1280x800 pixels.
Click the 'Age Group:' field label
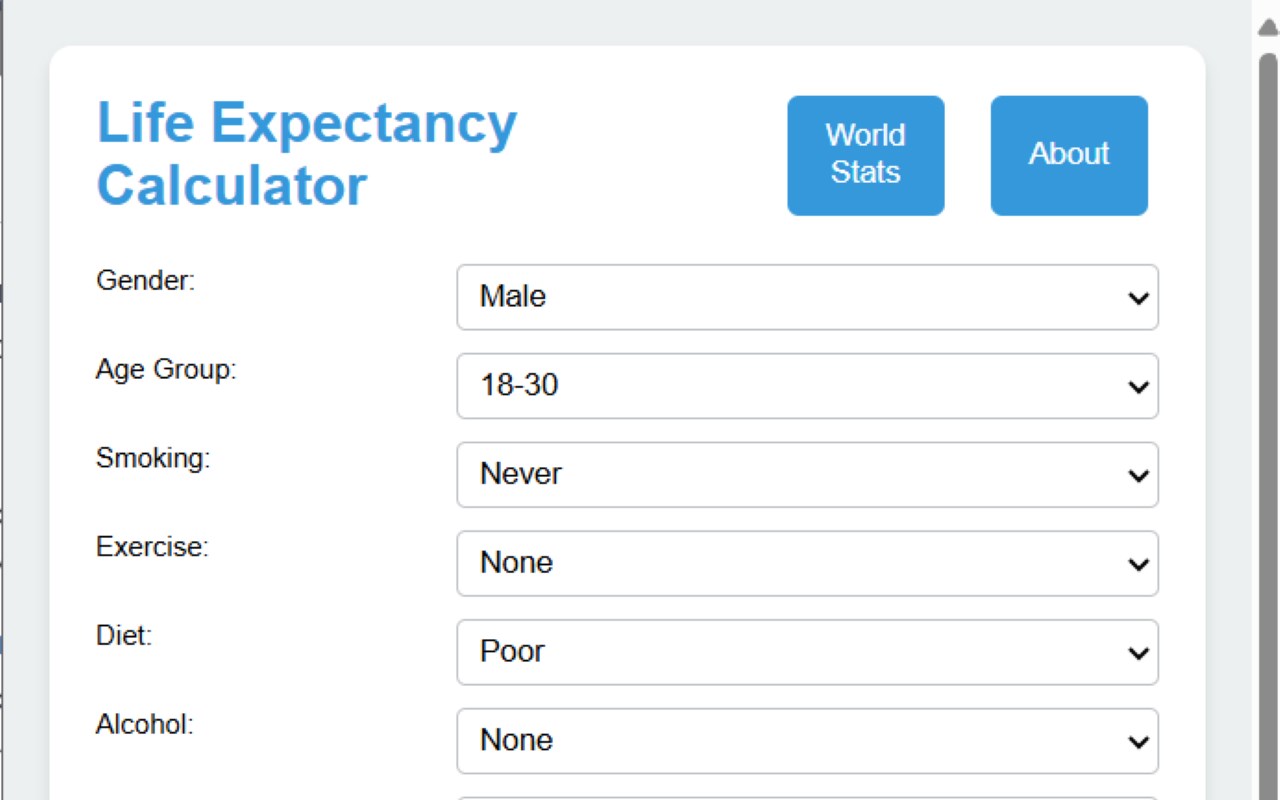(x=166, y=370)
